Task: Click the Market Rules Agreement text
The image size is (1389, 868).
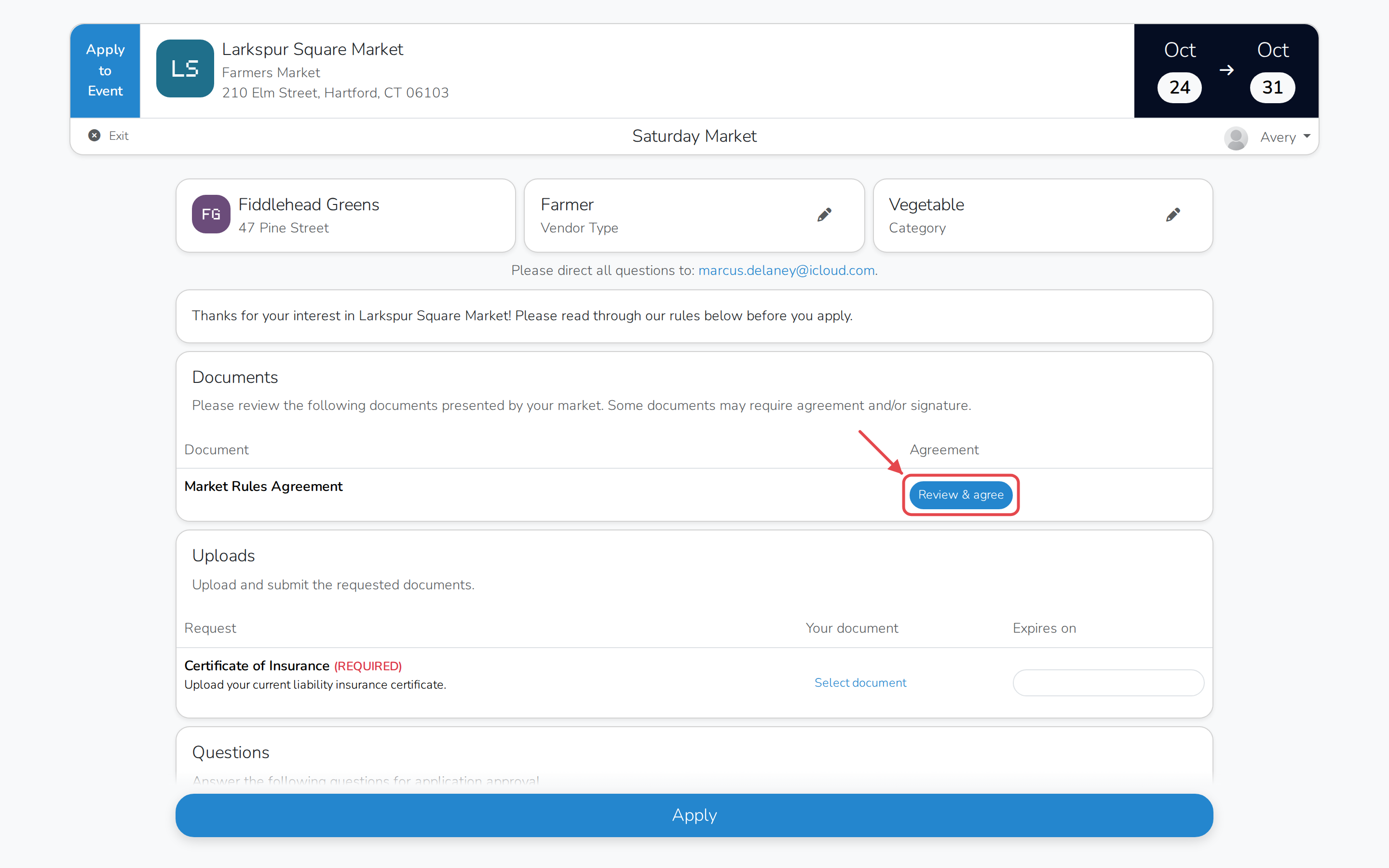Action: coord(263,486)
